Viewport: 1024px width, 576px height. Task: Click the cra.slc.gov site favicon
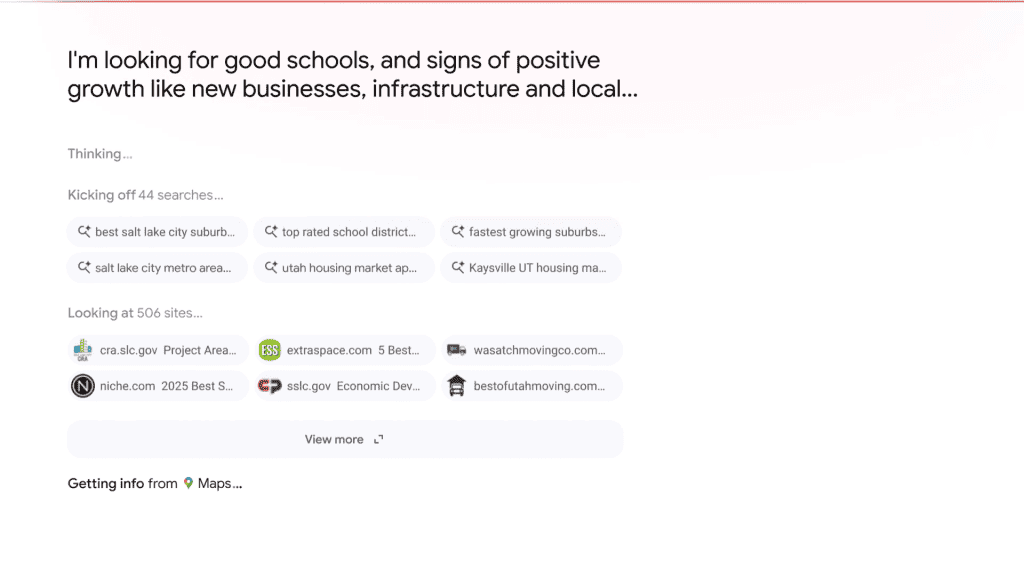point(83,350)
